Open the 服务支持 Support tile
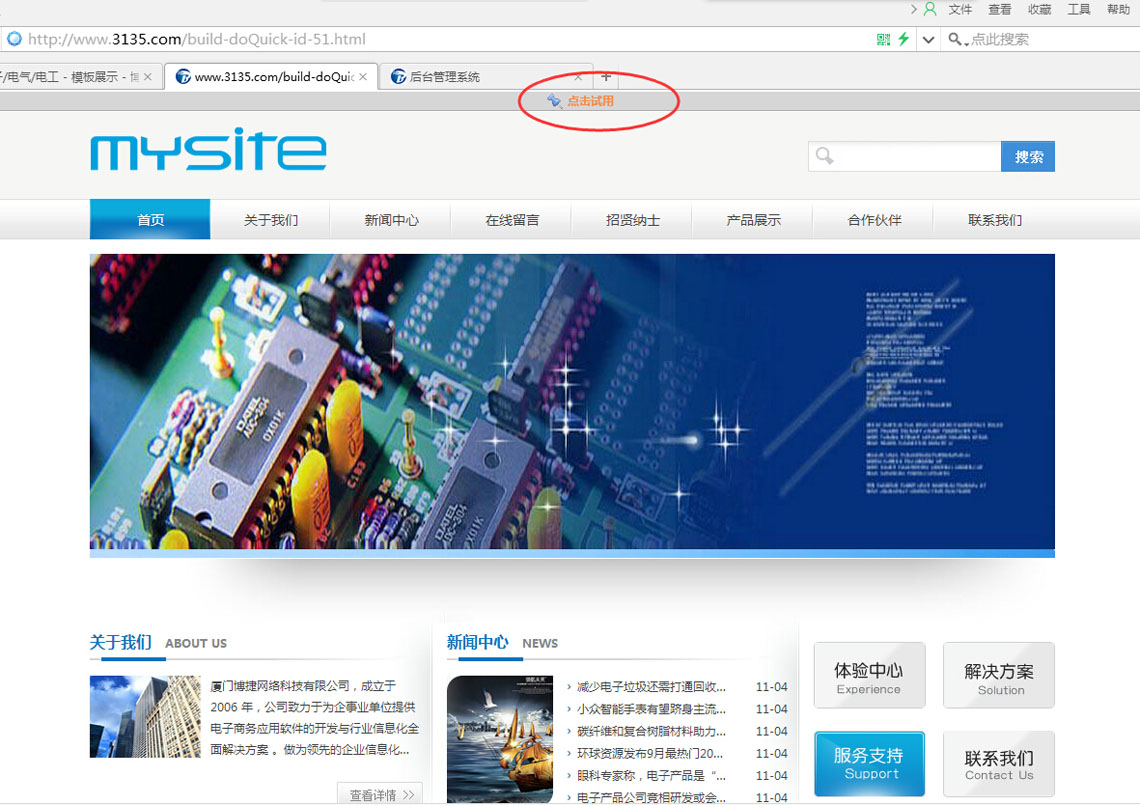The image size is (1140, 805). [870, 763]
